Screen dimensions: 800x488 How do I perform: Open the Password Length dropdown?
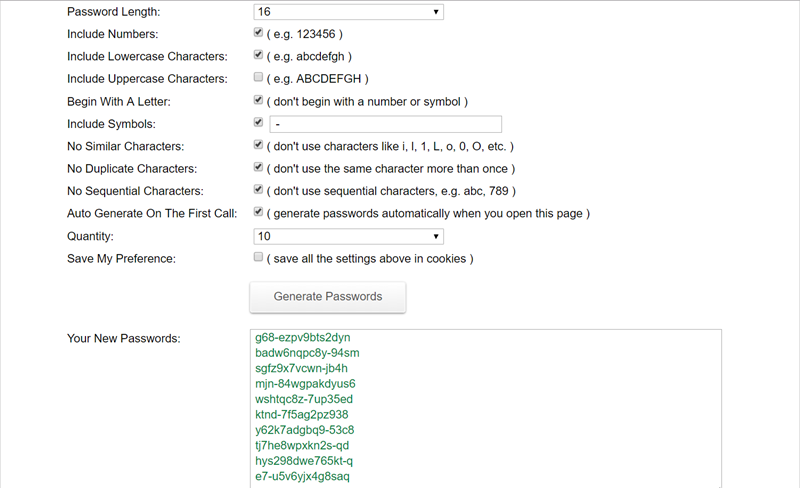coord(348,12)
